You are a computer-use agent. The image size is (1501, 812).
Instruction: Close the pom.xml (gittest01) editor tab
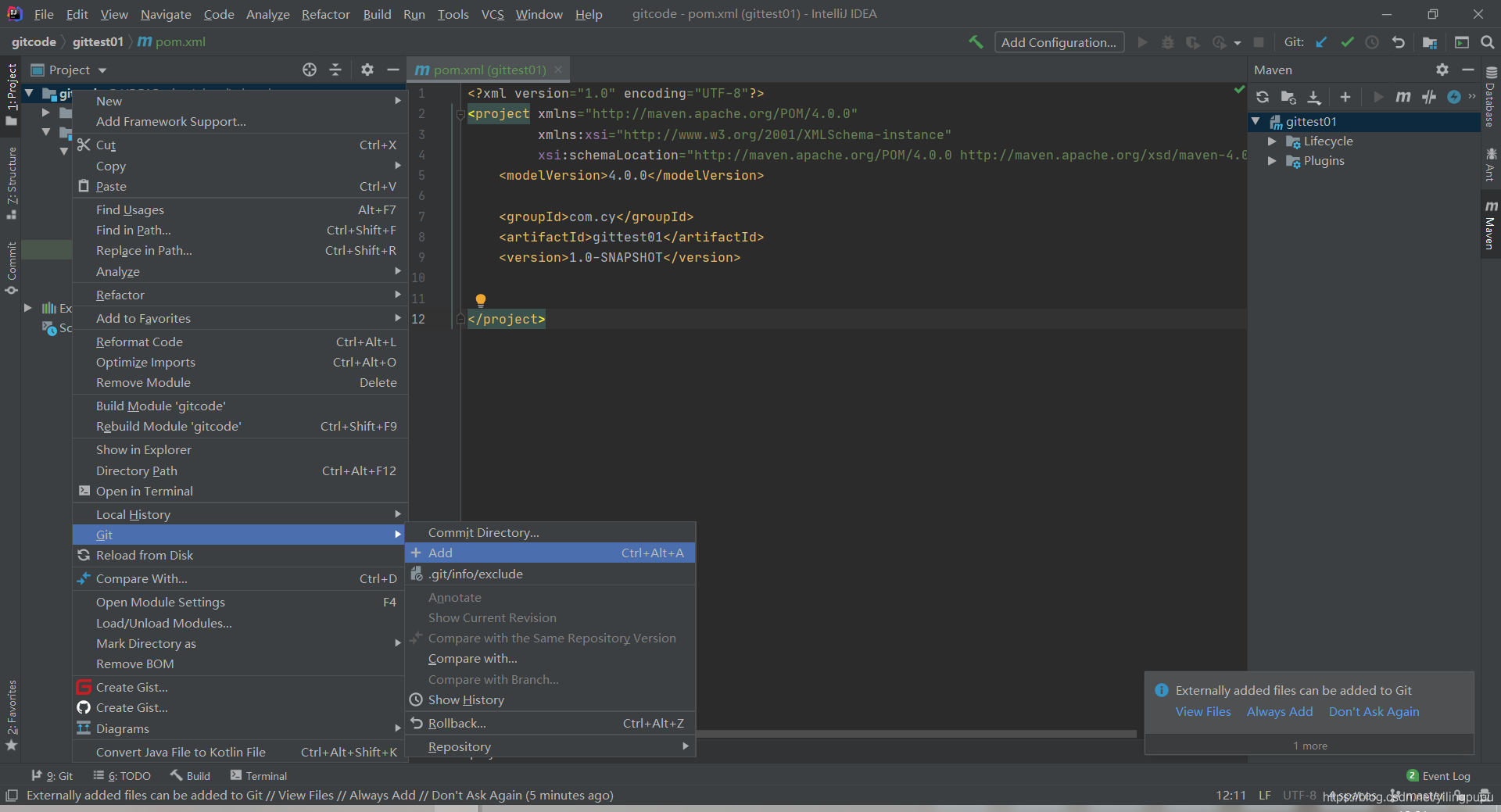click(558, 70)
